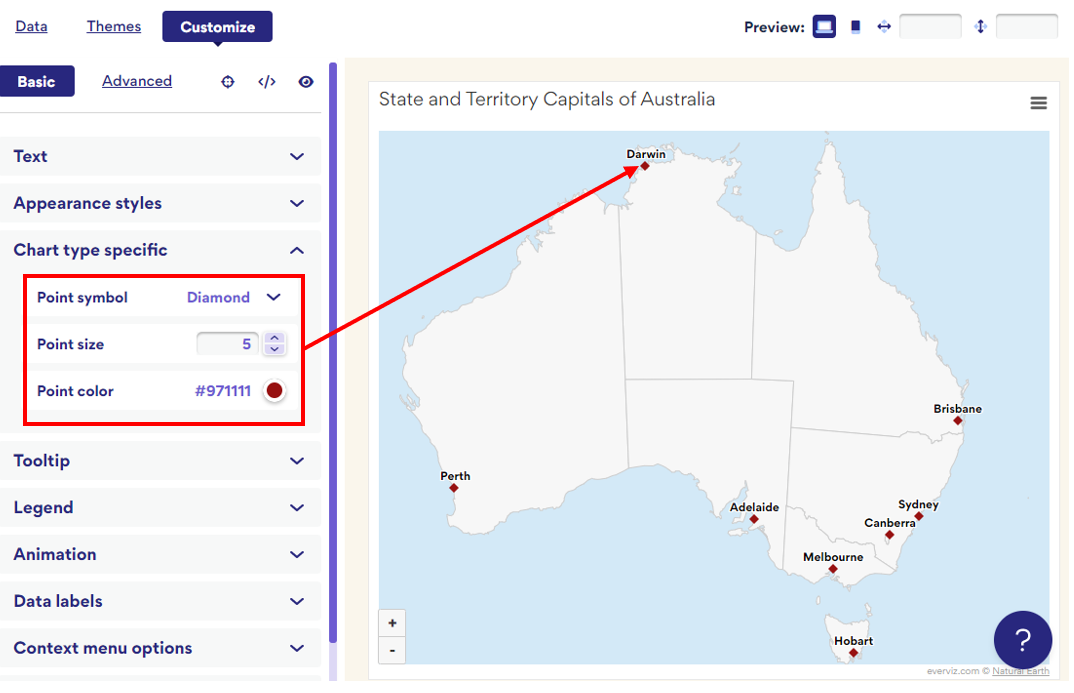Viewport: 1074px width, 693px height.
Task: Collapse the Chart type specific section
Action: [x=296, y=250]
